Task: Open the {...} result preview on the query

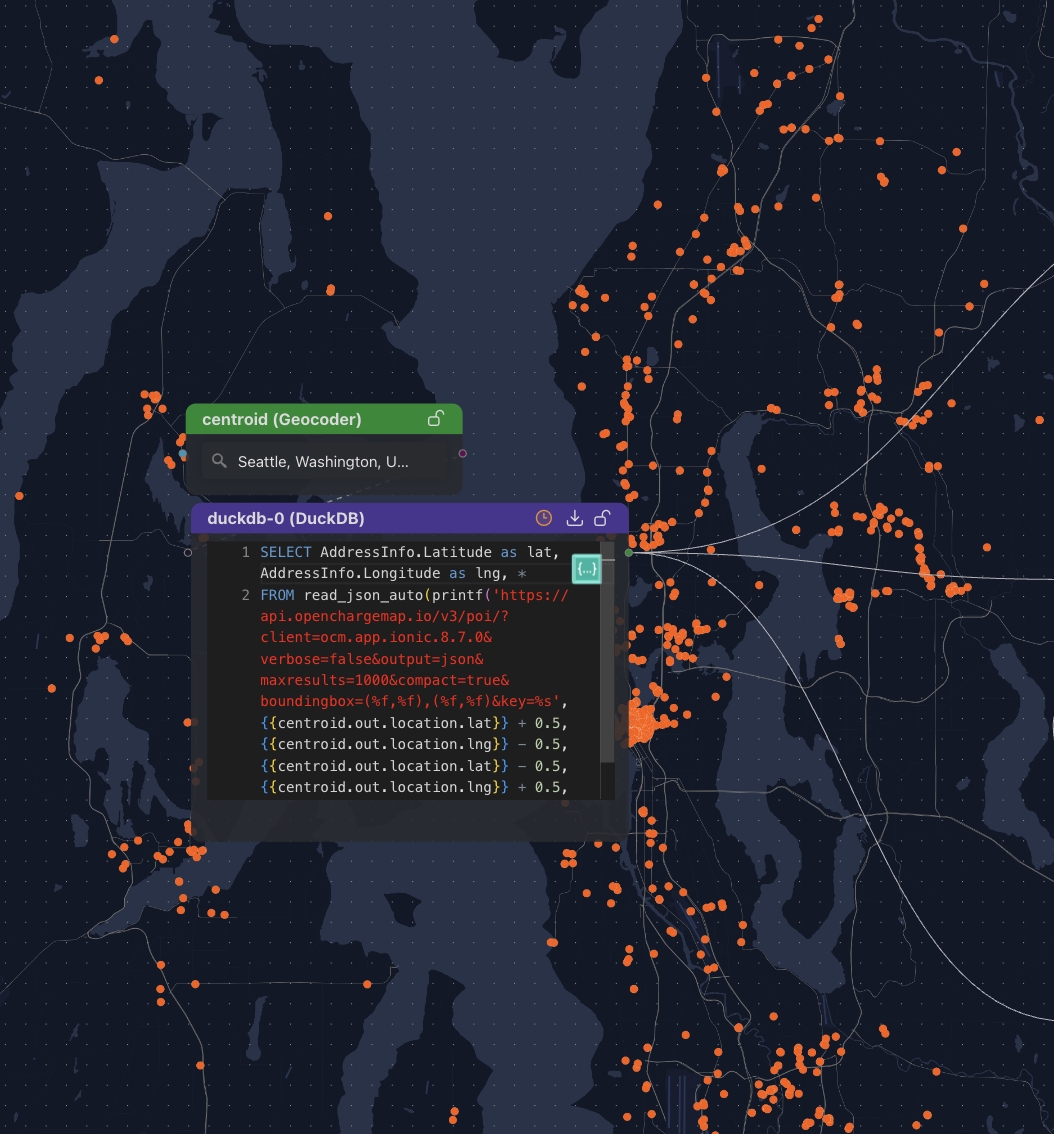Action: [x=587, y=568]
